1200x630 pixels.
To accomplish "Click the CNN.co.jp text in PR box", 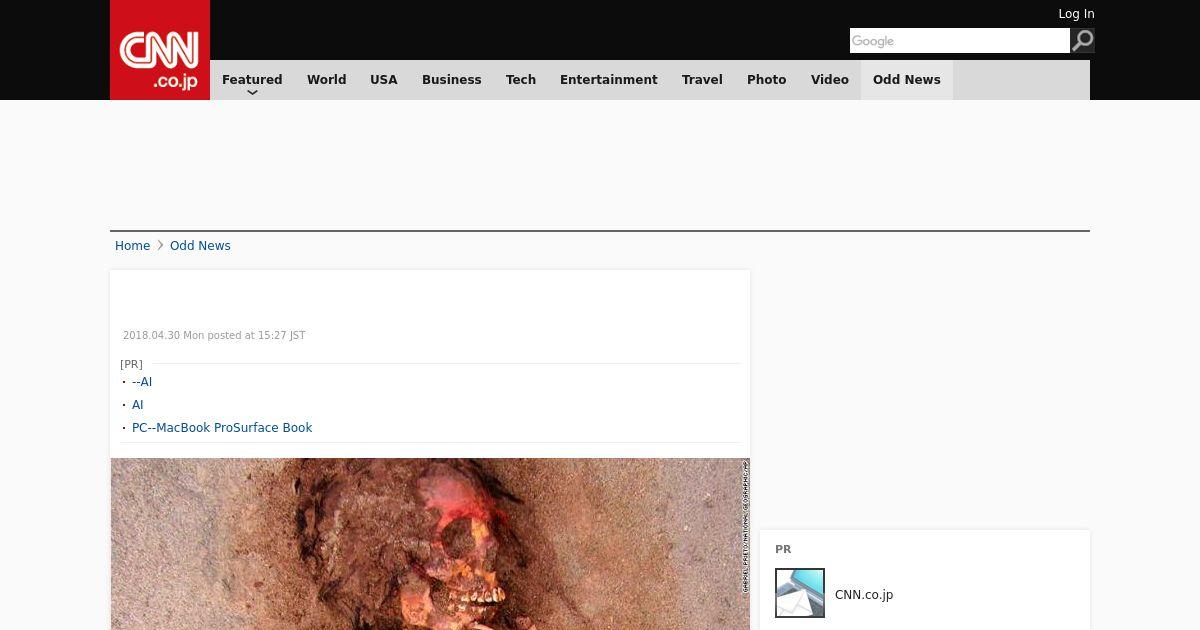I will click(x=864, y=595).
